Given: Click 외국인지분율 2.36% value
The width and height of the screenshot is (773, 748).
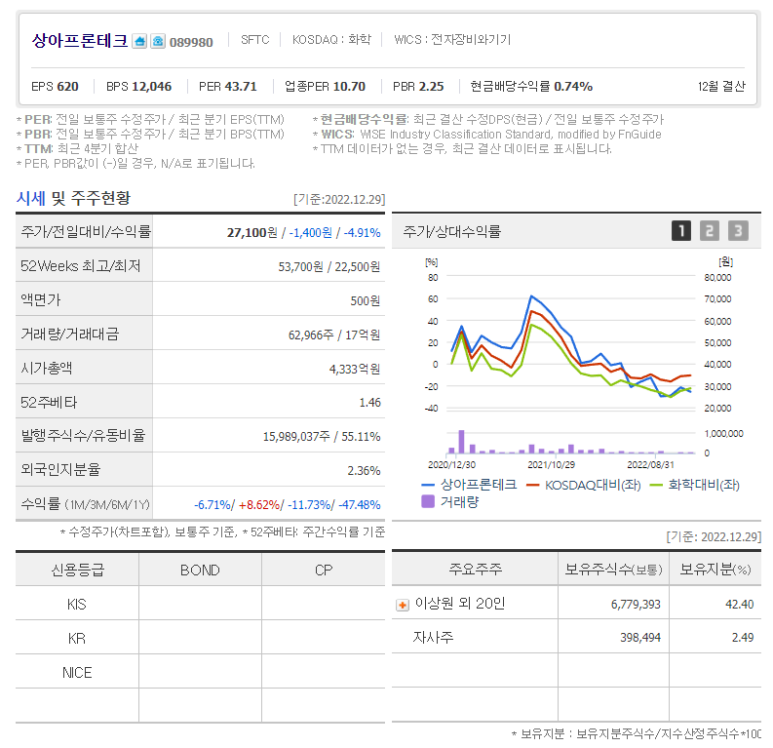Looking at the screenshot, I should 364,471.
